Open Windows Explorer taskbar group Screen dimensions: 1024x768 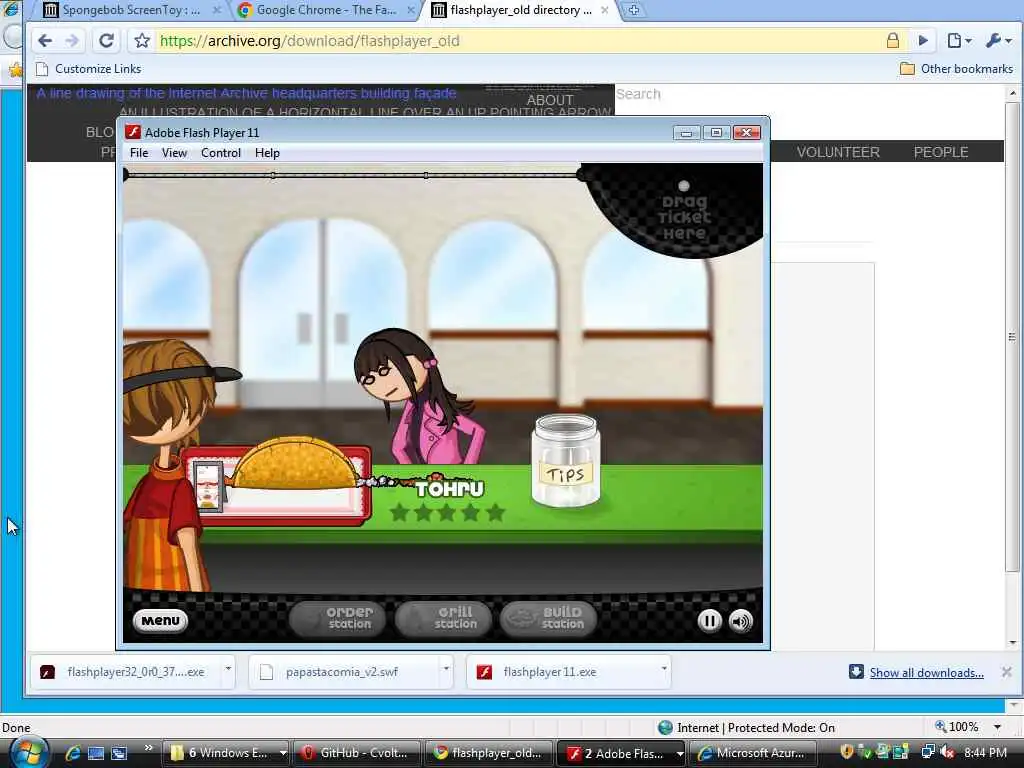pos(226,753)
